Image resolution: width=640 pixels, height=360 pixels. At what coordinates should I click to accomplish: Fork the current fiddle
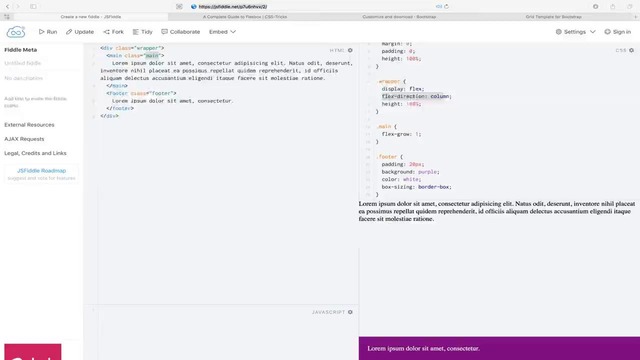tap(113, 32)
